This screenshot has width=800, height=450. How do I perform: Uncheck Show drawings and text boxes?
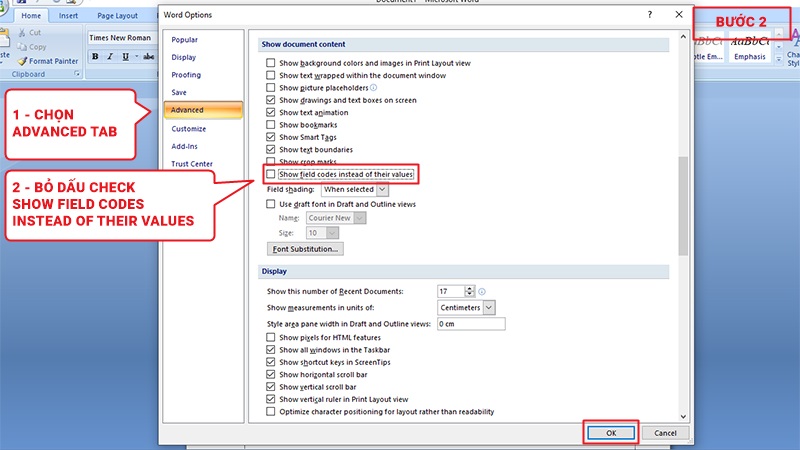pyautogui.click(x=270, y=100)
